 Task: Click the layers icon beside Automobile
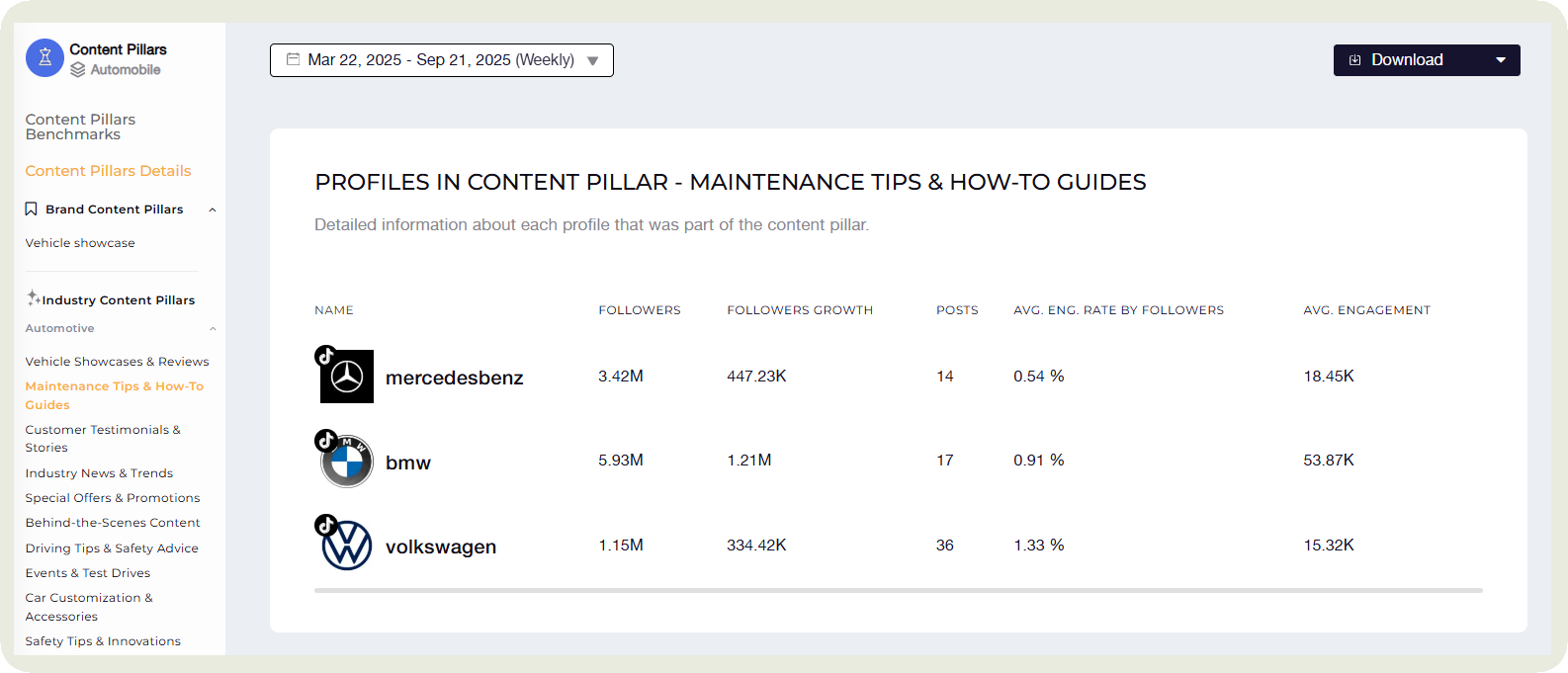[78, 69]
